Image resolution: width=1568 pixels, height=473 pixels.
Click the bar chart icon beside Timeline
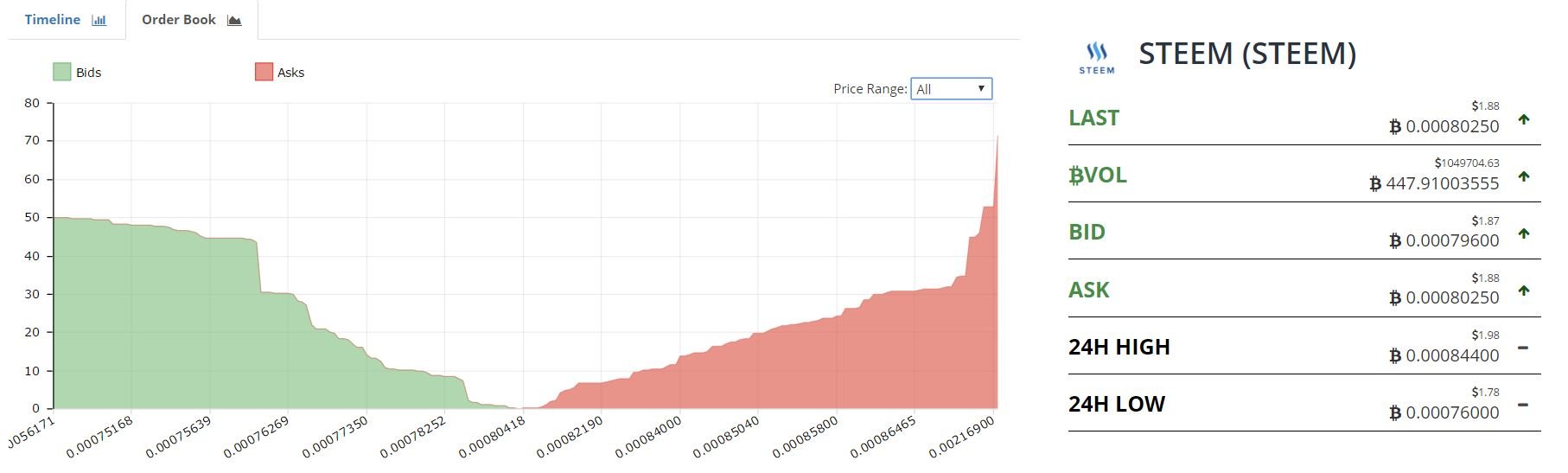[x=99, y=20]
